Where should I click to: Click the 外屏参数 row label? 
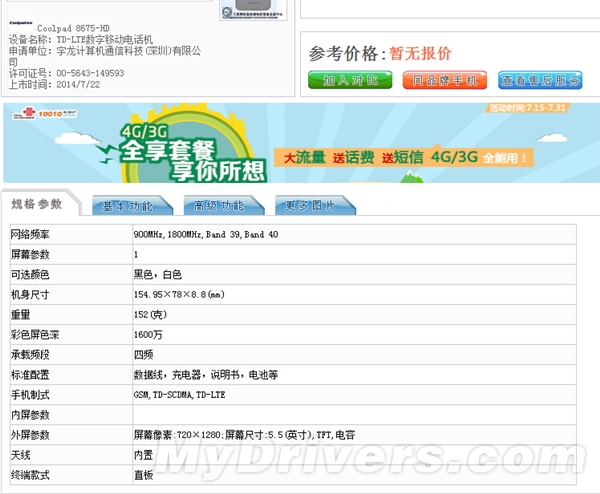click(x=30, y=435)
